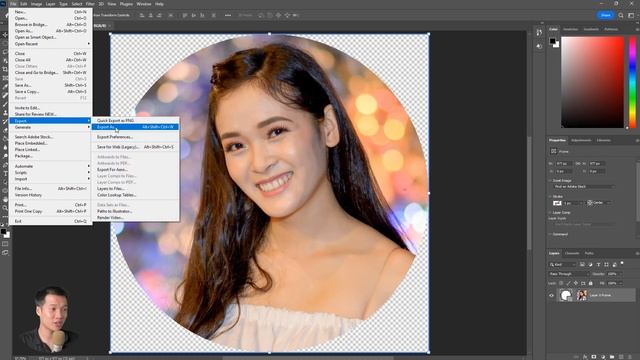Open the workspace switcher icon
This screenshot has width=640, height=360.
click(631, 15)
